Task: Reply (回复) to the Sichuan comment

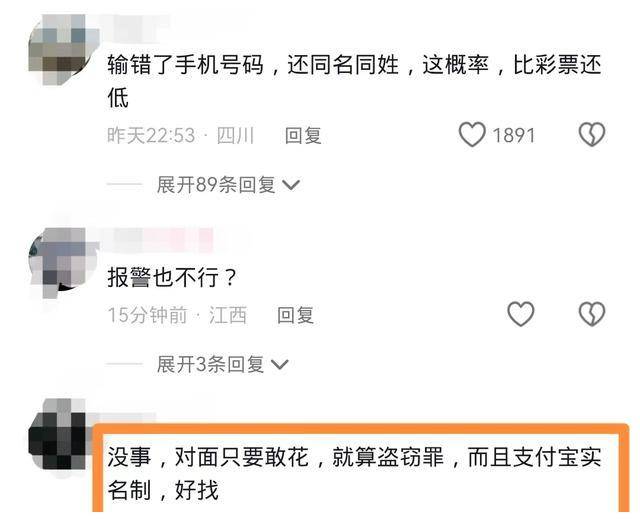Action: pyautogui.click(x=303, y=135)
